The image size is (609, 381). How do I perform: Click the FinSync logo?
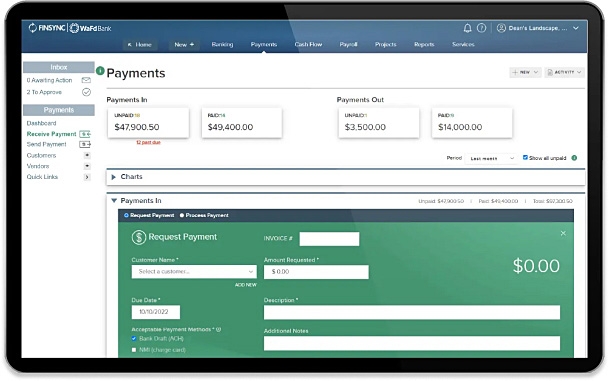47,28
